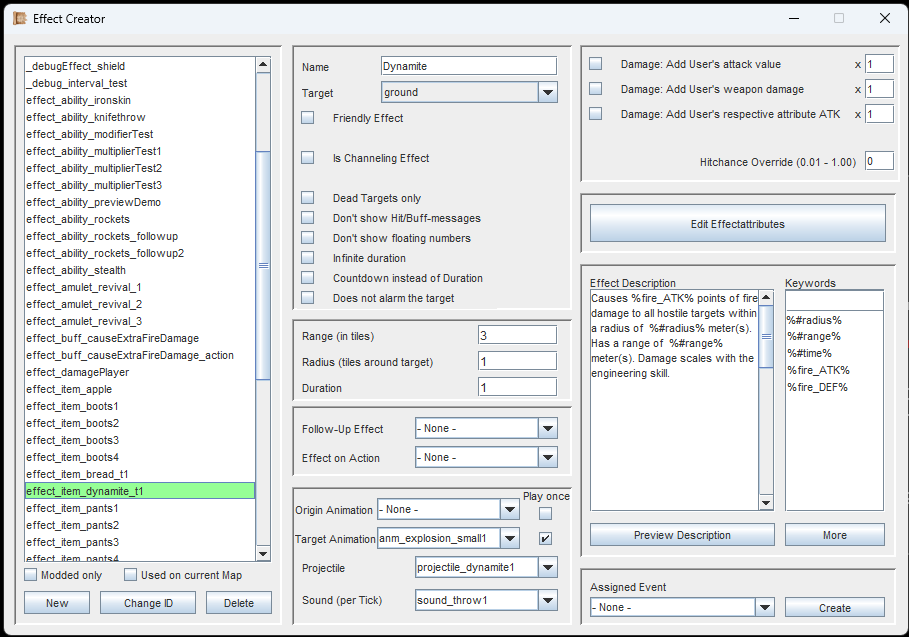The width and height of the screenshot is (909, 637).
Task: Click the Edit Effectattributes button
Action: 737,224
